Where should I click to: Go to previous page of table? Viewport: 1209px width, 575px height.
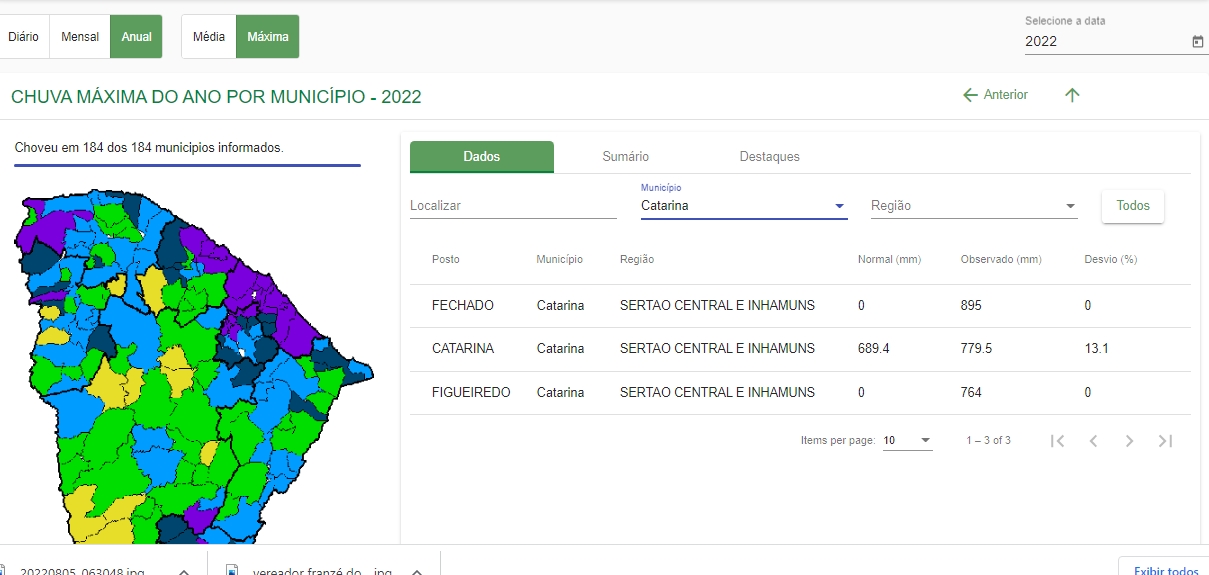(1093, 441)
